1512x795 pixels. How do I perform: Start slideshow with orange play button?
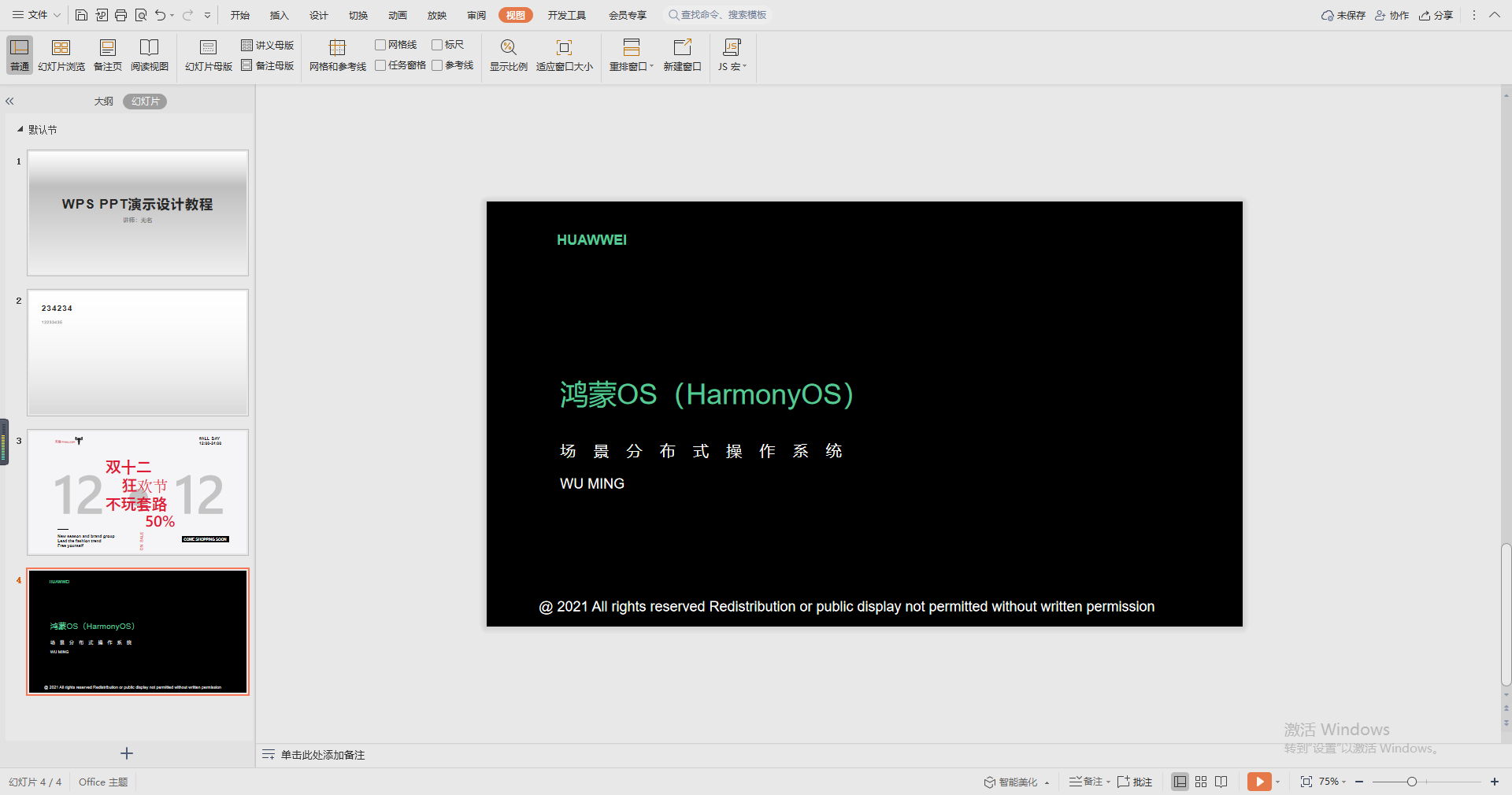tap(1259, 782)
